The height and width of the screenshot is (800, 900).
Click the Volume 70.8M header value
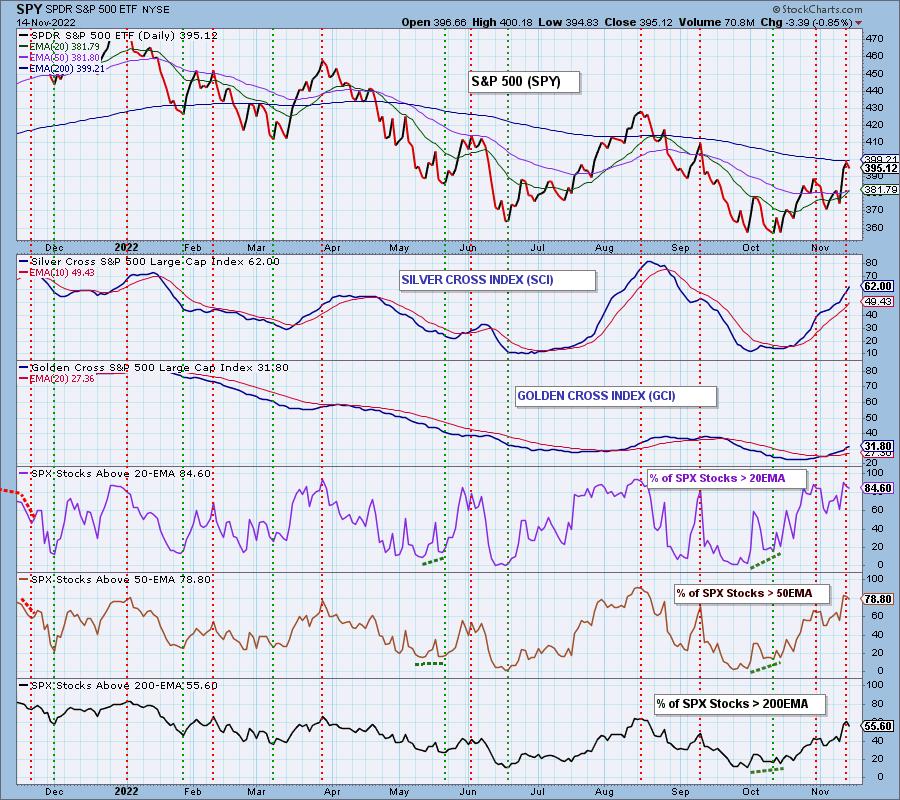point(716,22)
